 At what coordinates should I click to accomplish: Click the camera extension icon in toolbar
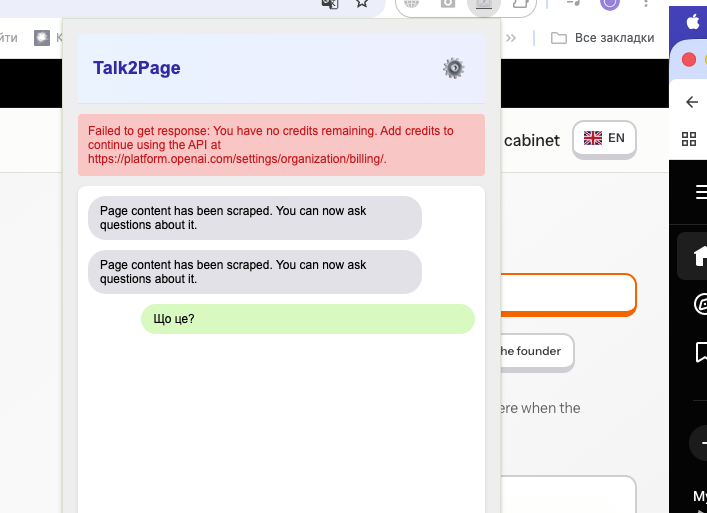[448, 4]
